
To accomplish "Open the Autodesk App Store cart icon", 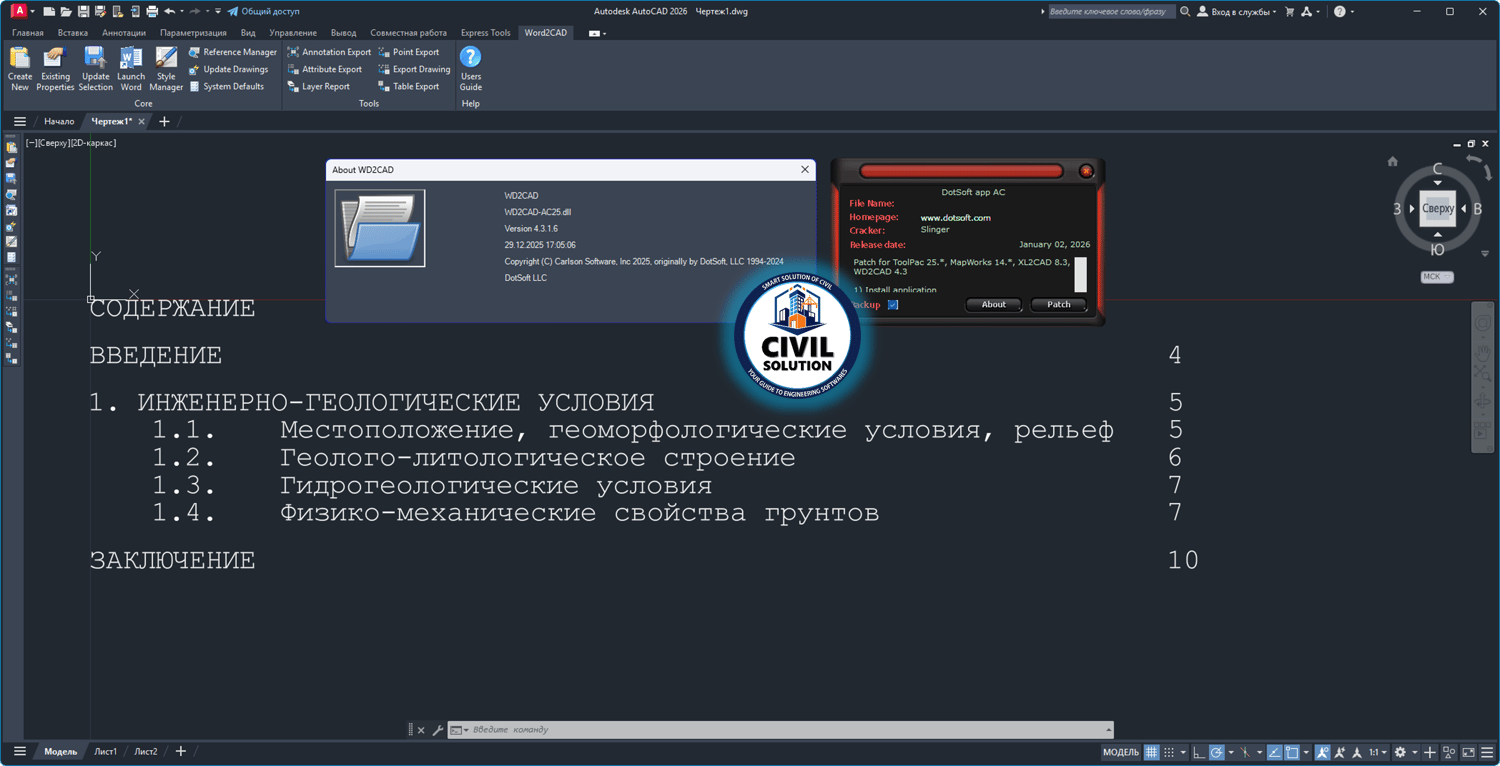I will pos(1289,11).
